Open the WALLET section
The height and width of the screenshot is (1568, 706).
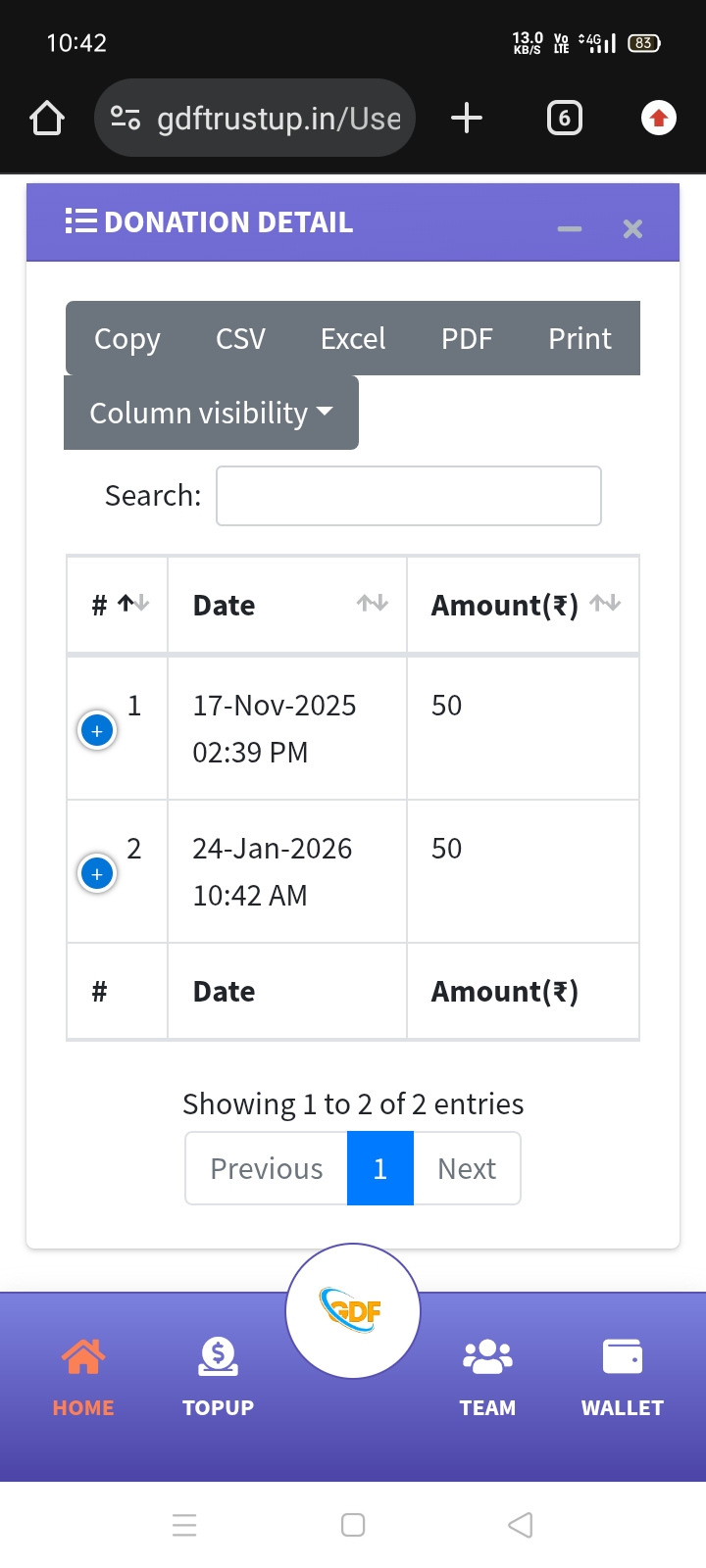pos(623,1377)
